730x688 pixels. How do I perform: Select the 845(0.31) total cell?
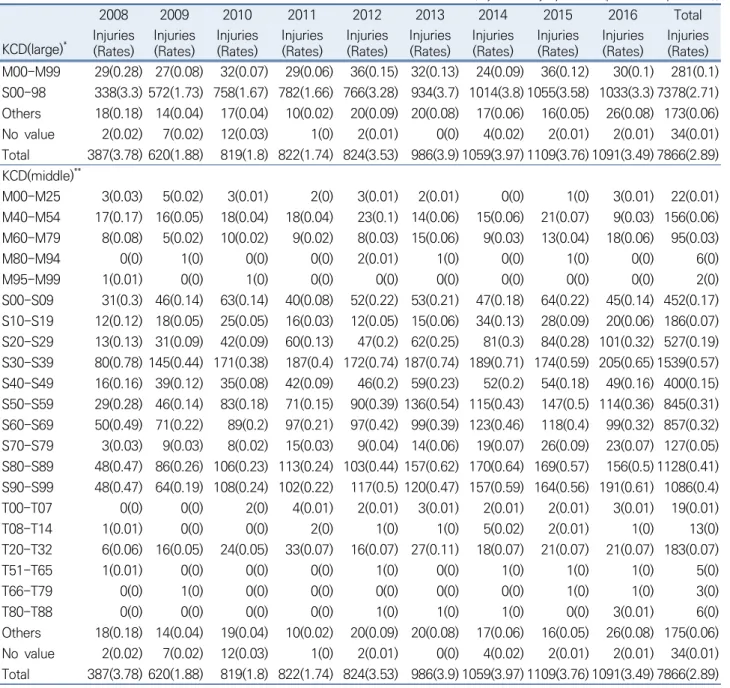691,404
